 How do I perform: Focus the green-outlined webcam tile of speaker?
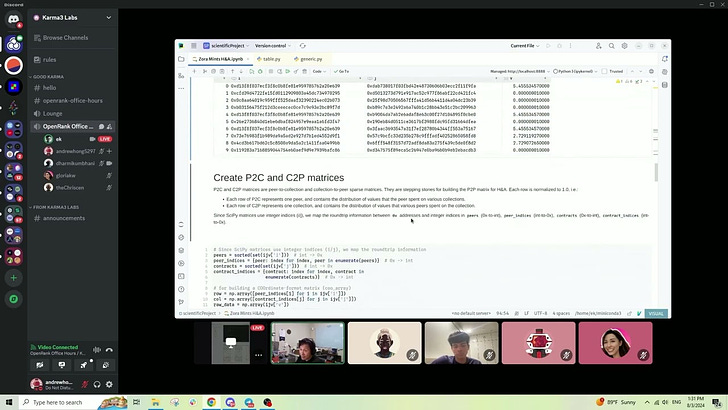(x=308, y=343)
